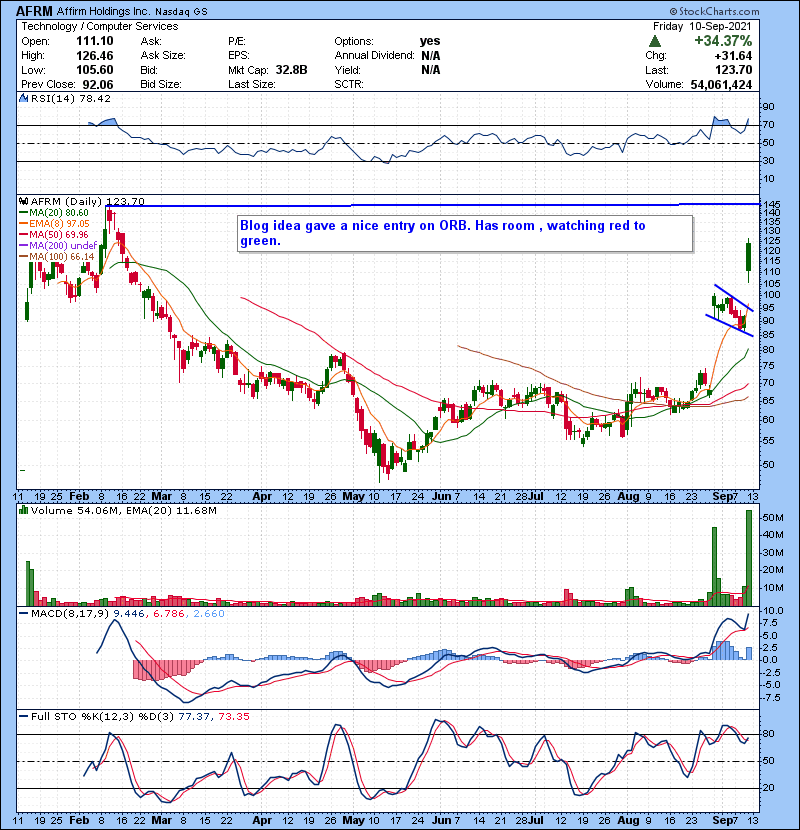Screen dimensions: 800x830
Task: Click the date Friday 10-Sep-2021
Action: (x=702, y=26)
